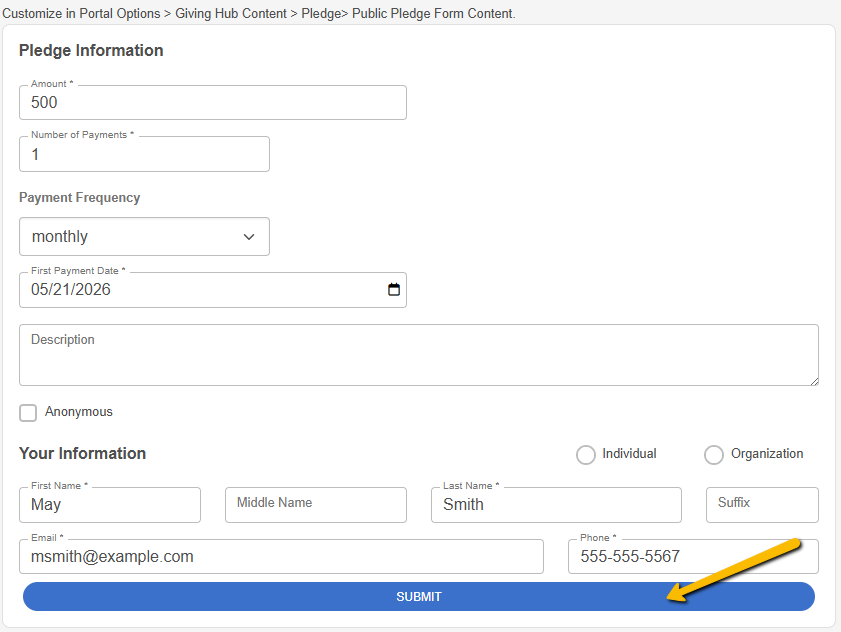Click into the Description text area
Image resolution: width=841 pixels, height=632 pixels.
point(419,355)
